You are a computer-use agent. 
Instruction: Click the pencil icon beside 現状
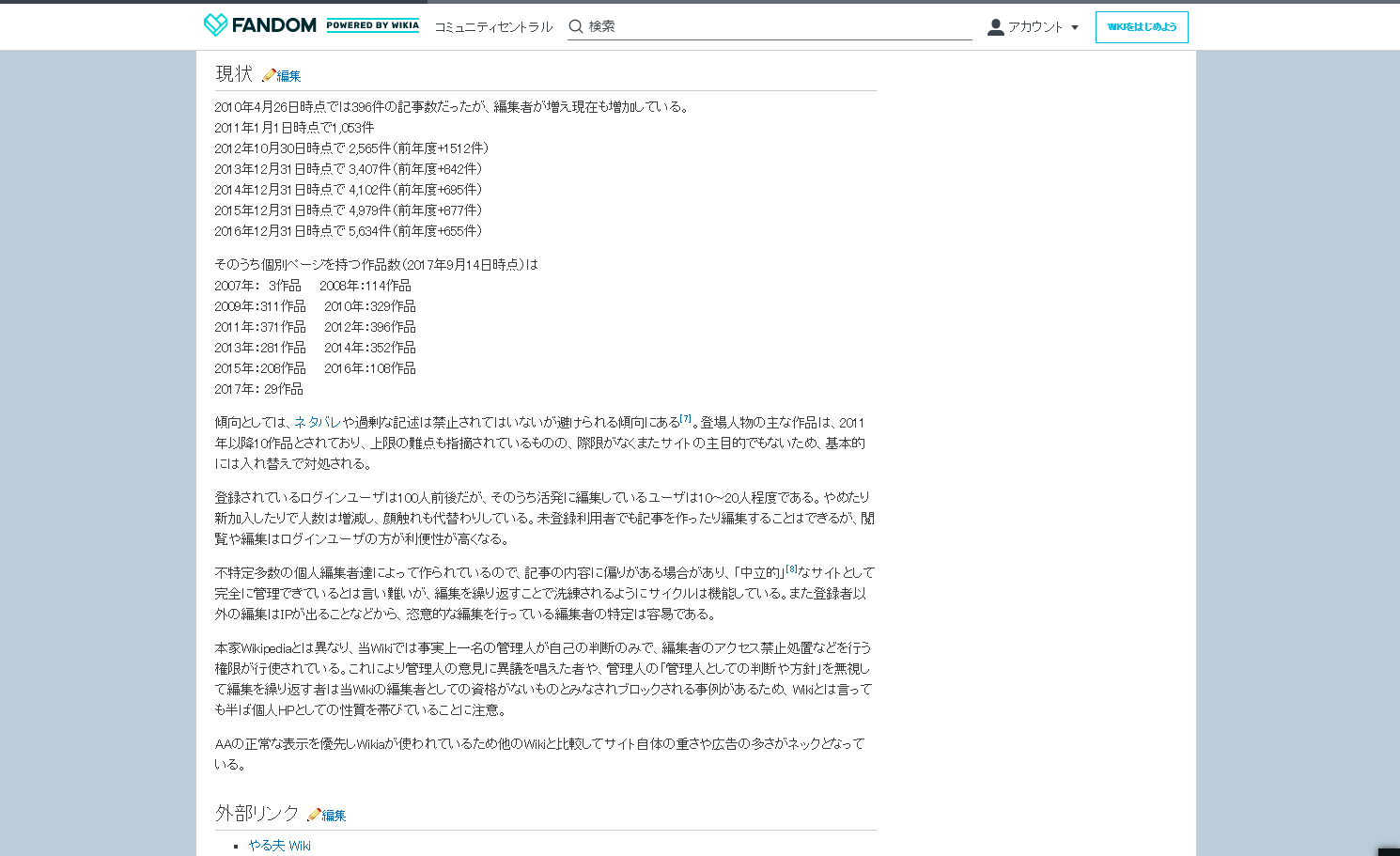click(x=269, y=75)
